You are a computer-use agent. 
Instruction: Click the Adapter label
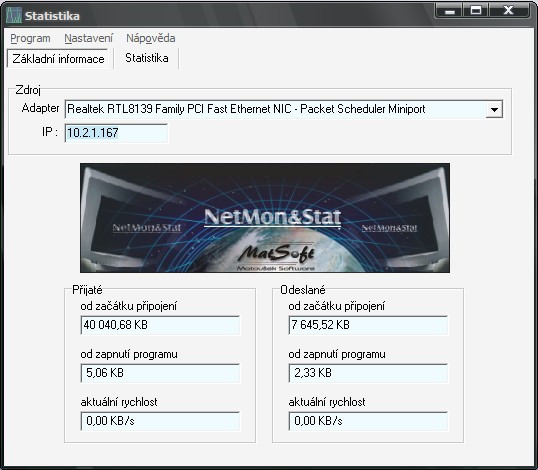point(40,108)
